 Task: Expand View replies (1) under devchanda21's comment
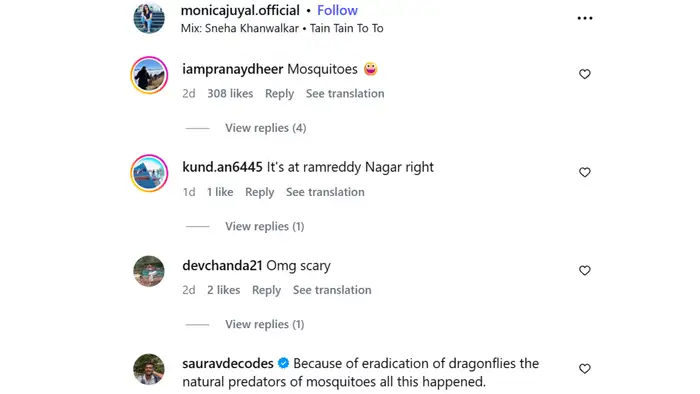[265, 324]
